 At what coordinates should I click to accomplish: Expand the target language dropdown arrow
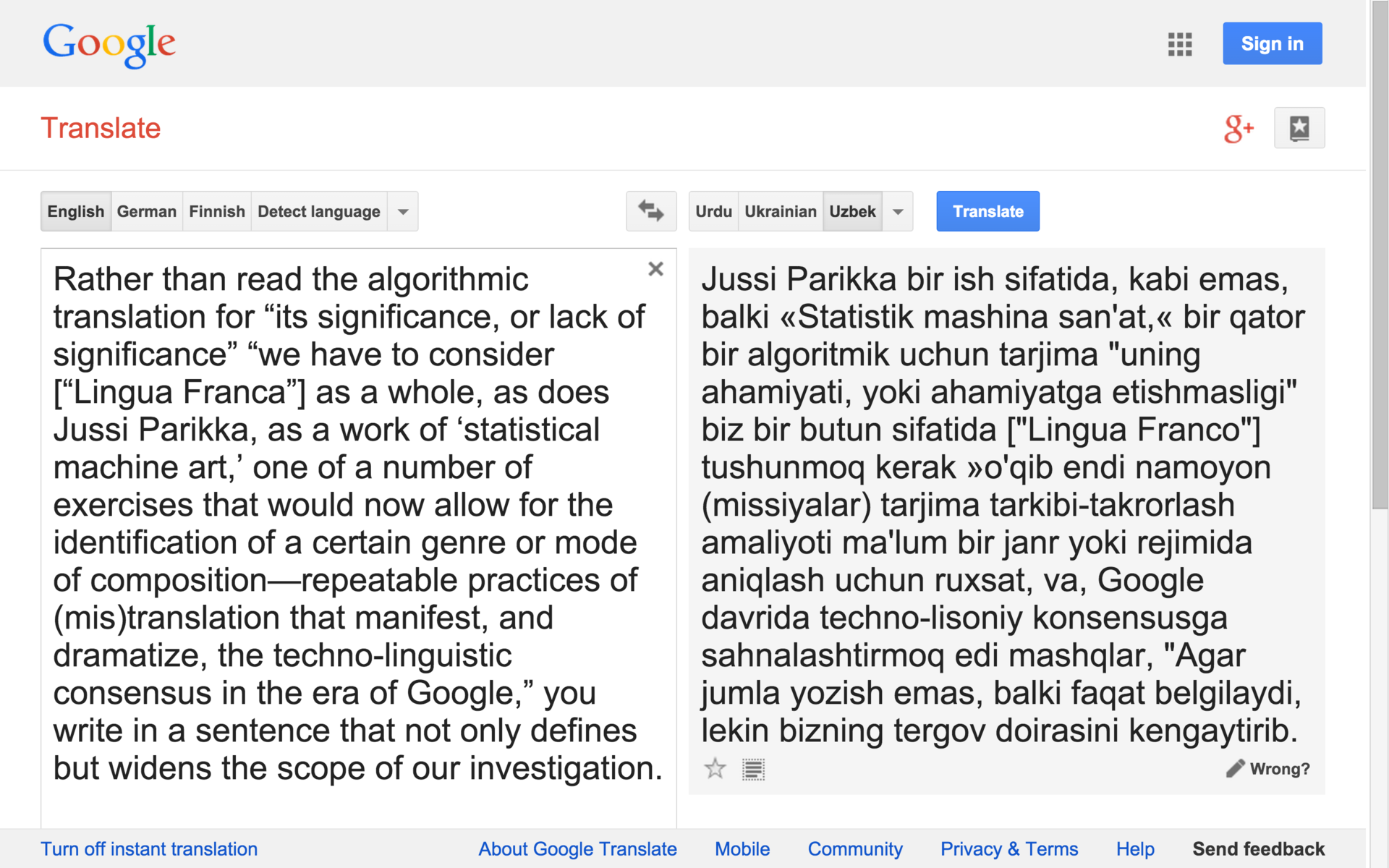tap(897, 211)
